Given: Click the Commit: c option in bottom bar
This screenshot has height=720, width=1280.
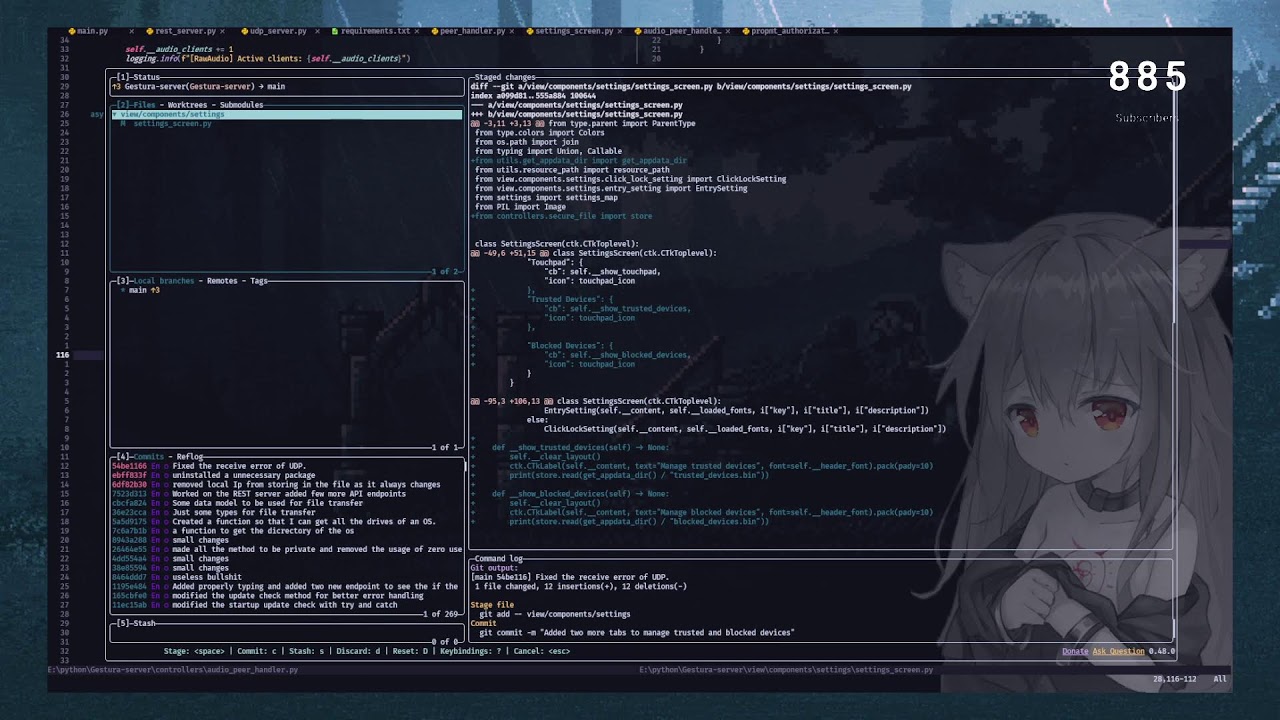Looking at the screenshot, I should (256, 651).
